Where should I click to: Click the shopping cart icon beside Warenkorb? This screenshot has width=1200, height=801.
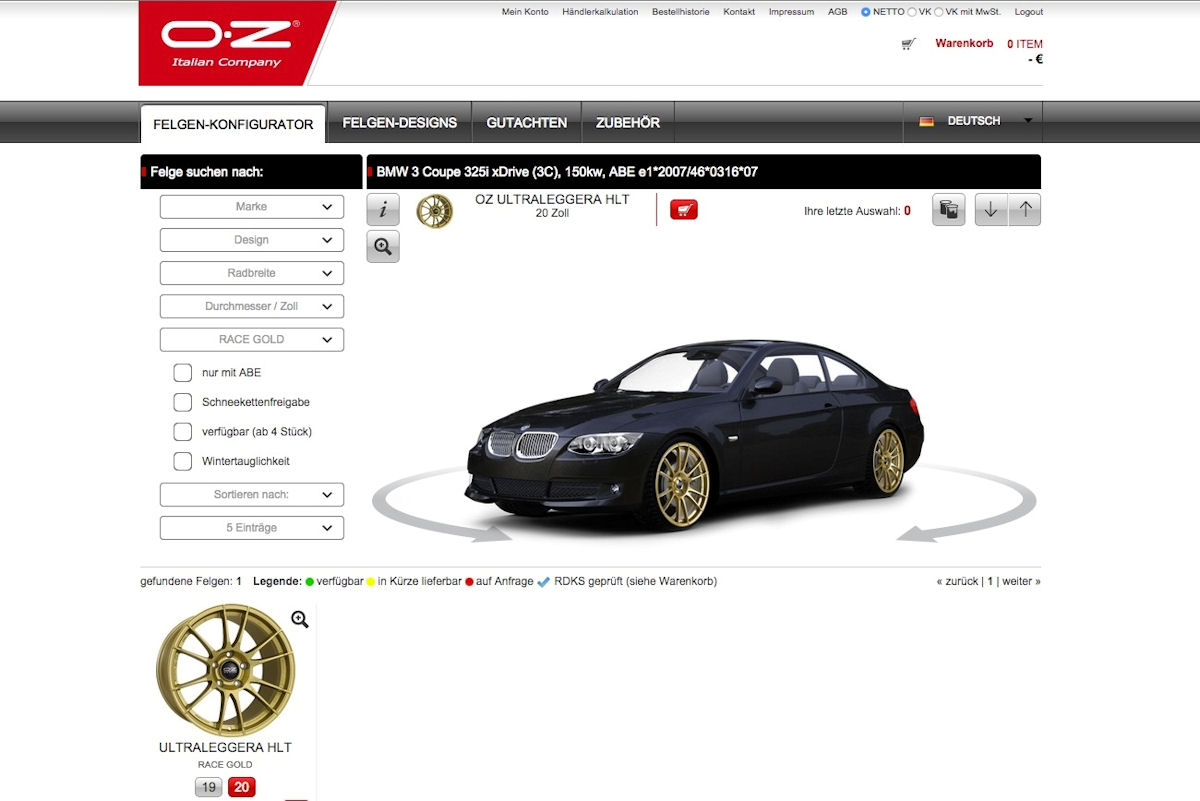[908, 44]
